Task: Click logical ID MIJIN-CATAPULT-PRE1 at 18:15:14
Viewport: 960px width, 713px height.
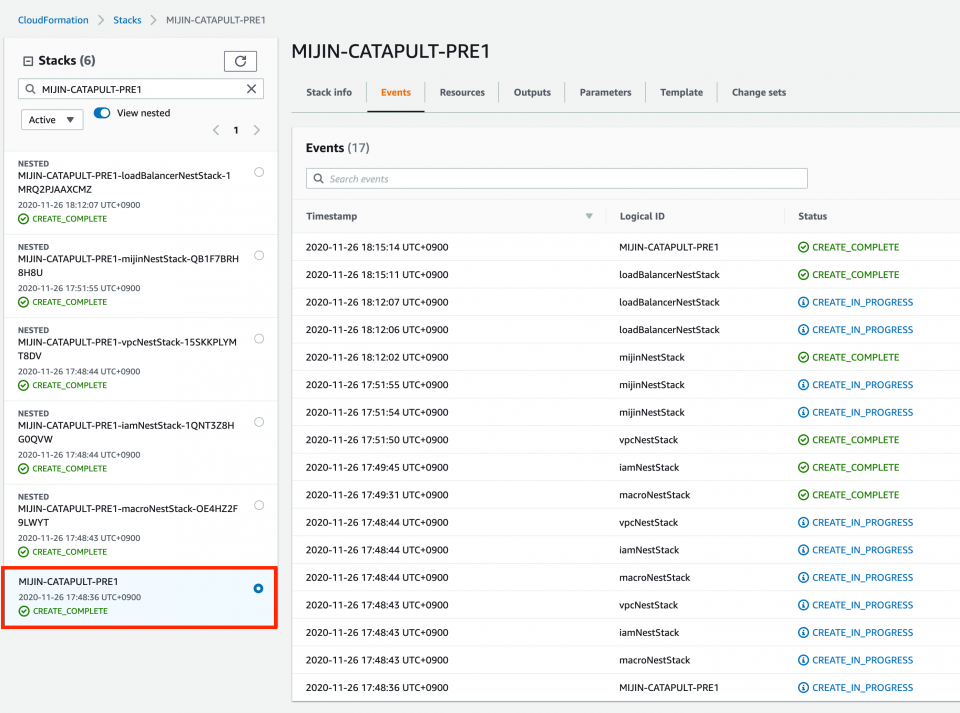Action: 669,247
